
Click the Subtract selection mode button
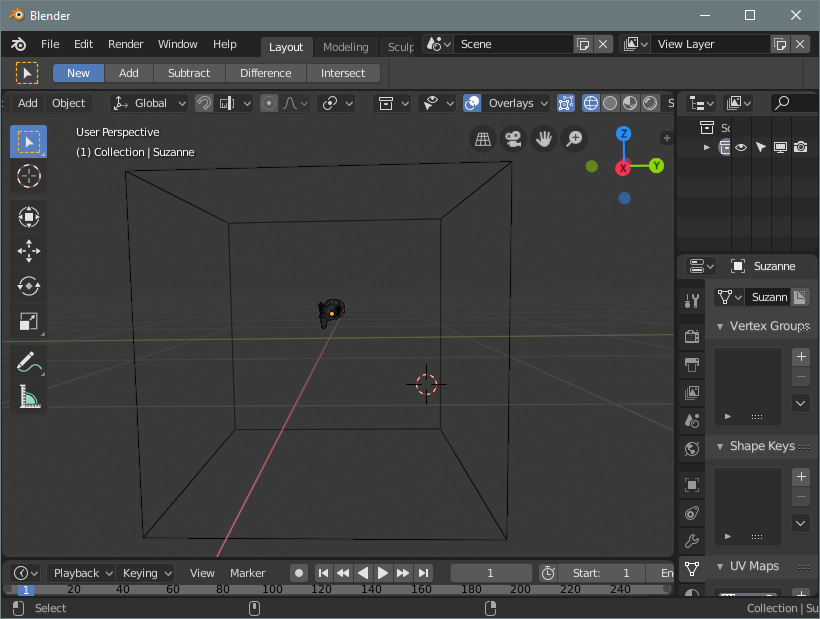point(189,73)
